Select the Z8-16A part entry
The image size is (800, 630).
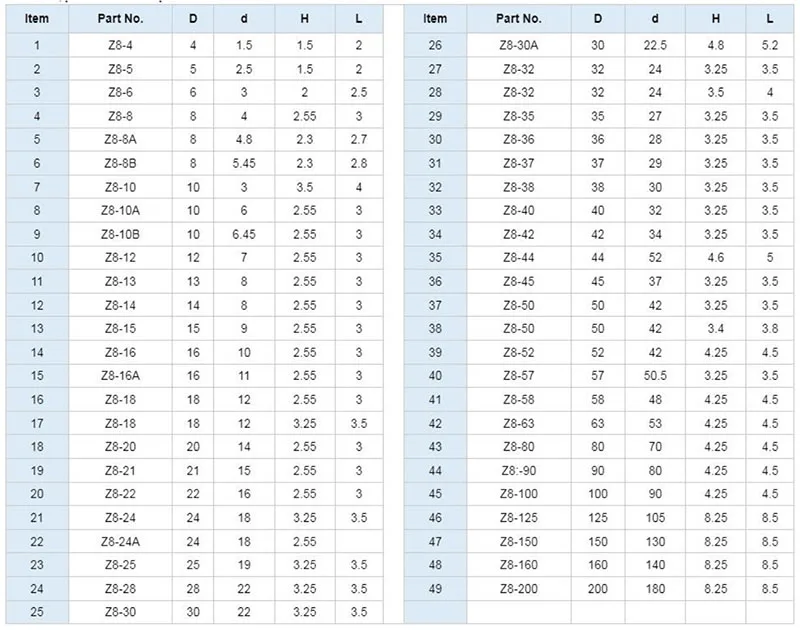click(x=119, y=376)
